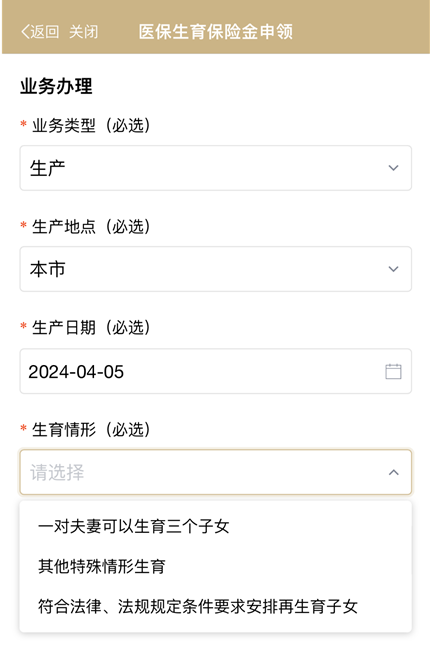Collapse the 生育情形 list via up chevron
This screenshot has height=652, width=430.
coord(393,472)
